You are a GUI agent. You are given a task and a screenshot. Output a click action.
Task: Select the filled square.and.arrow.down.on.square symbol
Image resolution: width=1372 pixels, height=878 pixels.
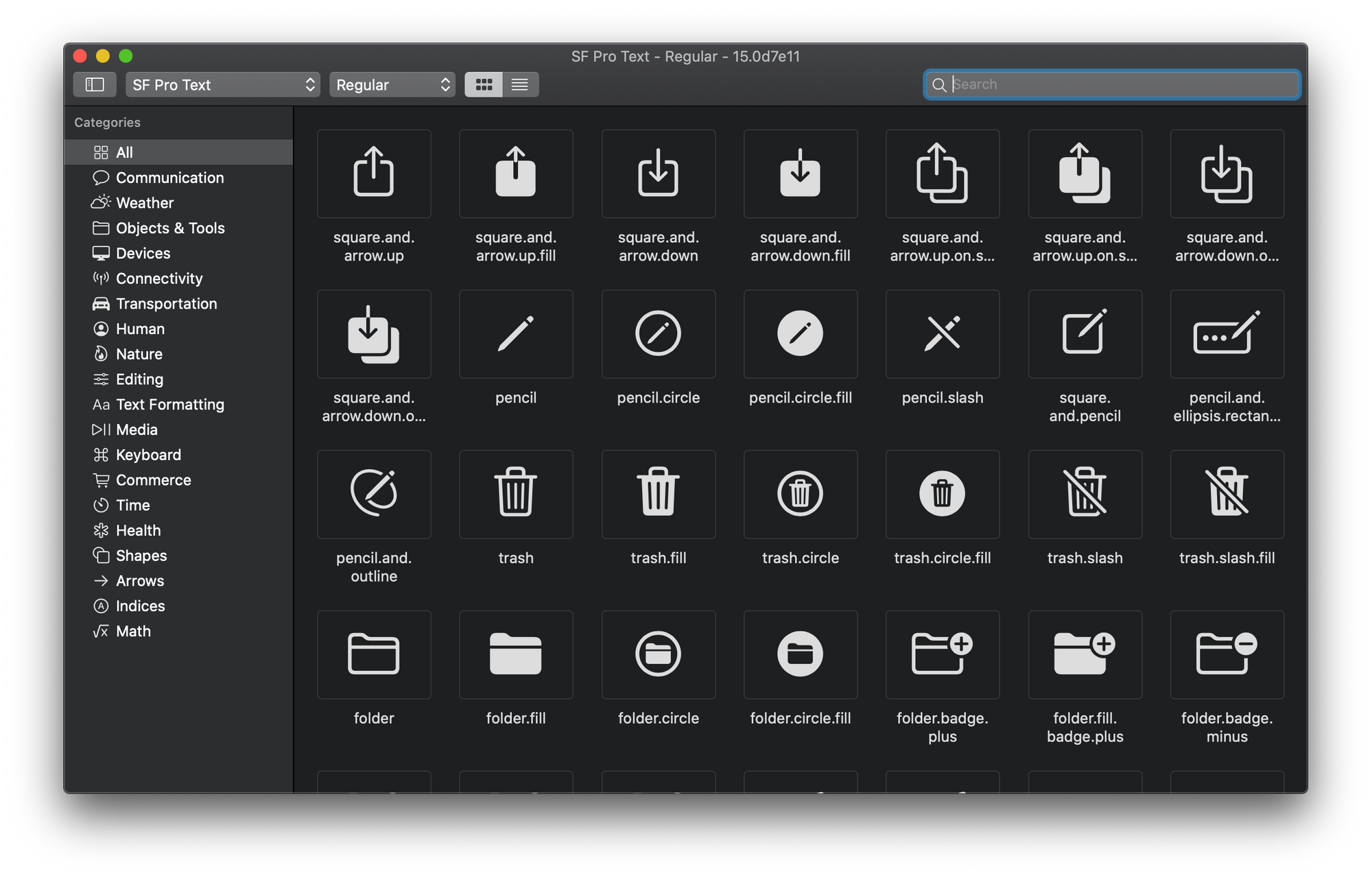click(x=374, y=334)
